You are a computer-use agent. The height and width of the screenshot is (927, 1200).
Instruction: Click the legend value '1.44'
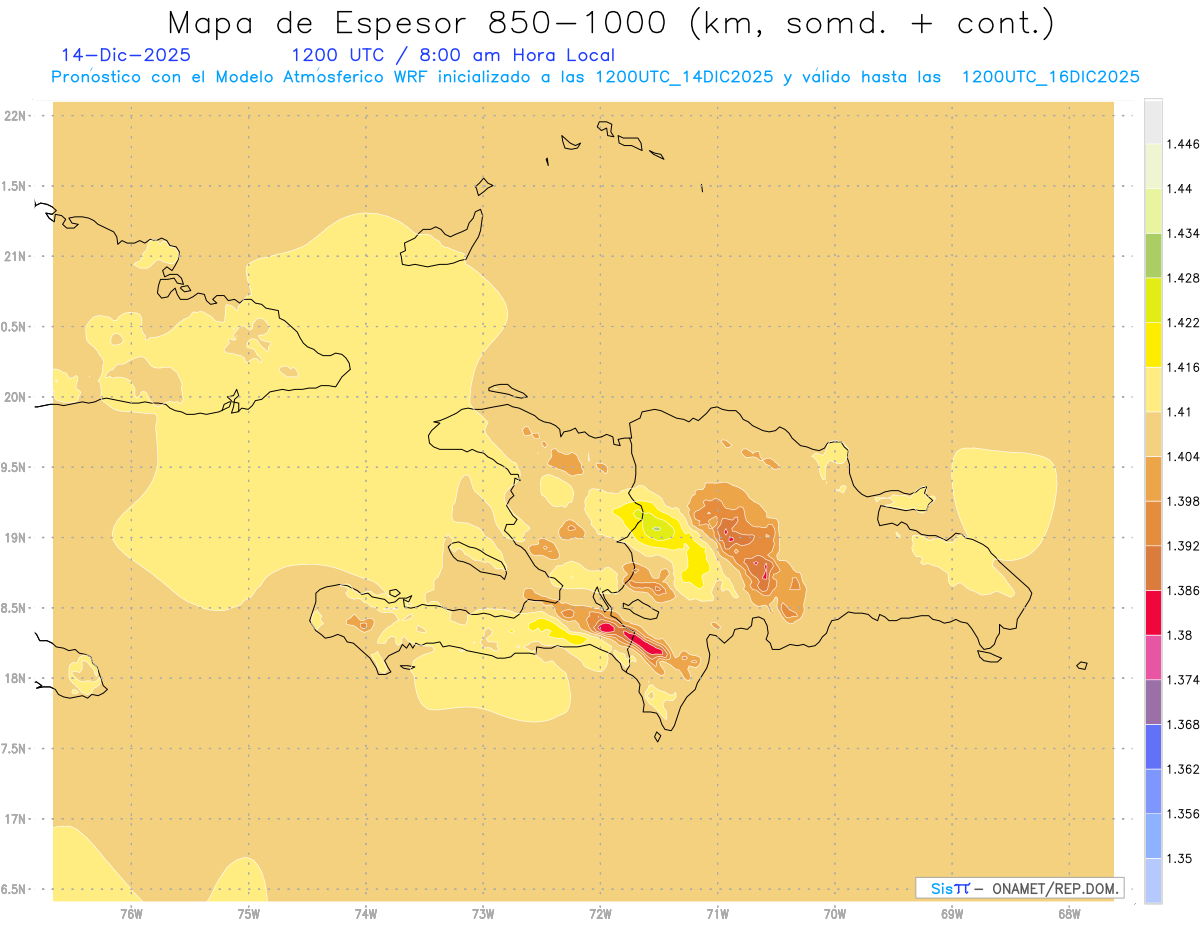click(1180, 189)
